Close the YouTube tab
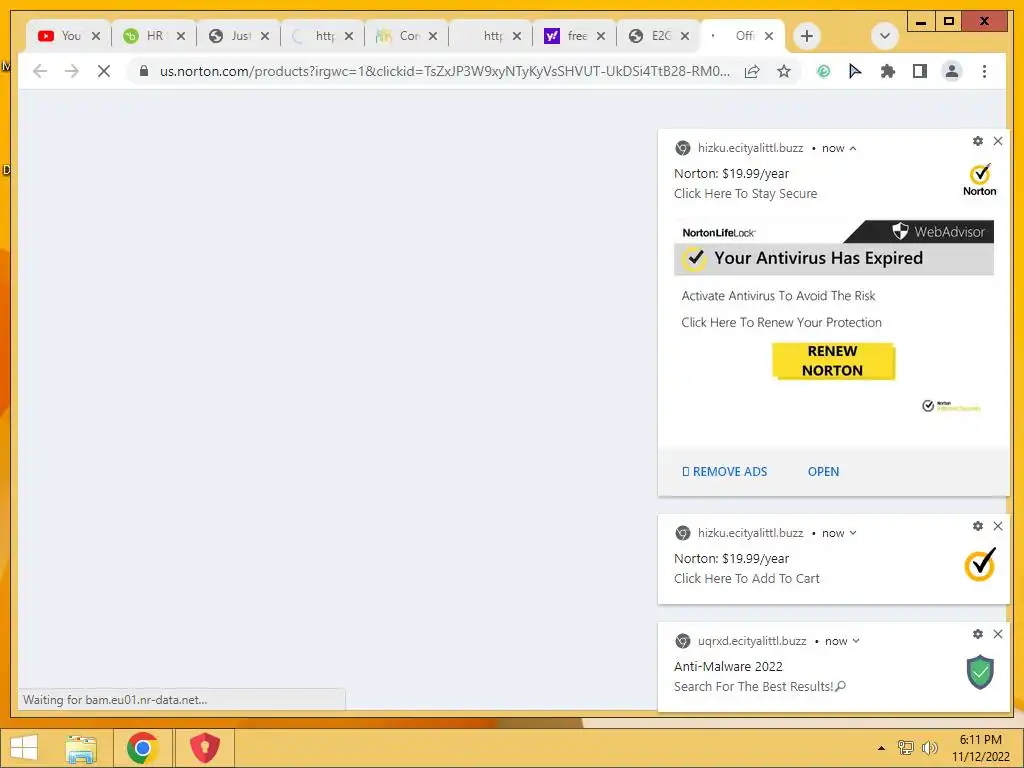Image resolution: width=1024 pixels, height=768 pixels. click(96, 36)
